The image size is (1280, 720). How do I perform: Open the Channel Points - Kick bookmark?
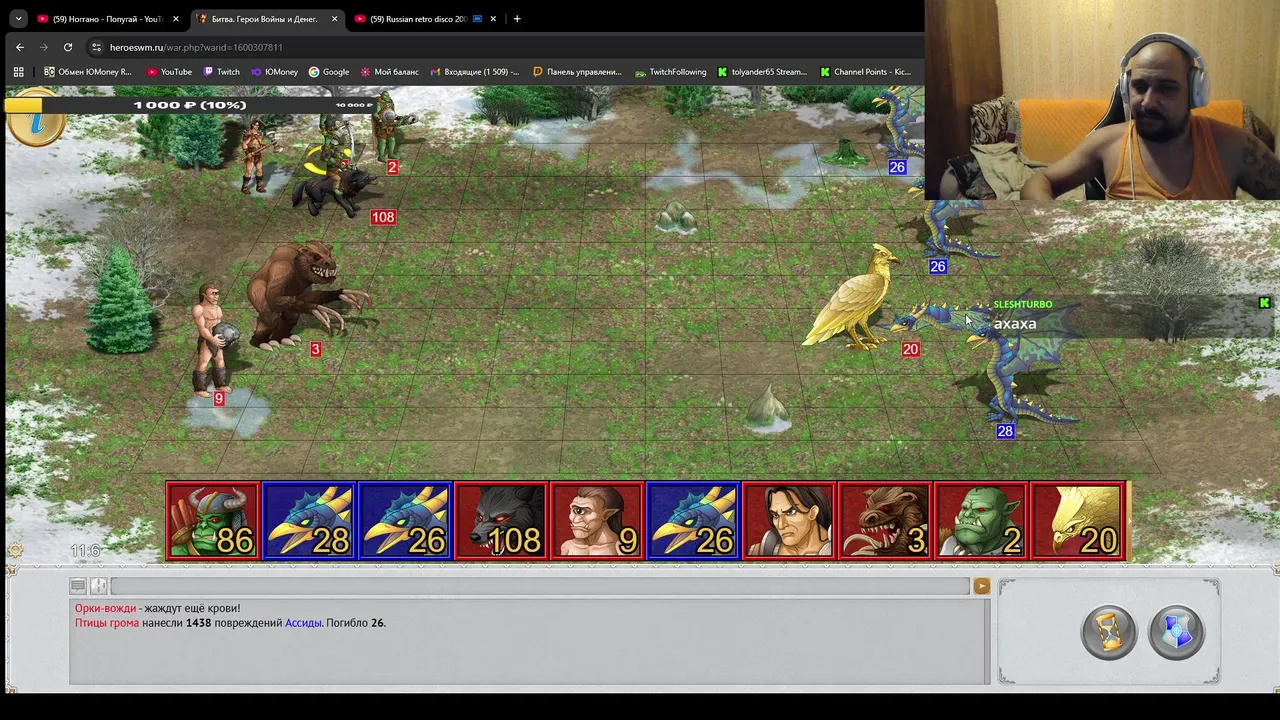[x=865, y=72]
